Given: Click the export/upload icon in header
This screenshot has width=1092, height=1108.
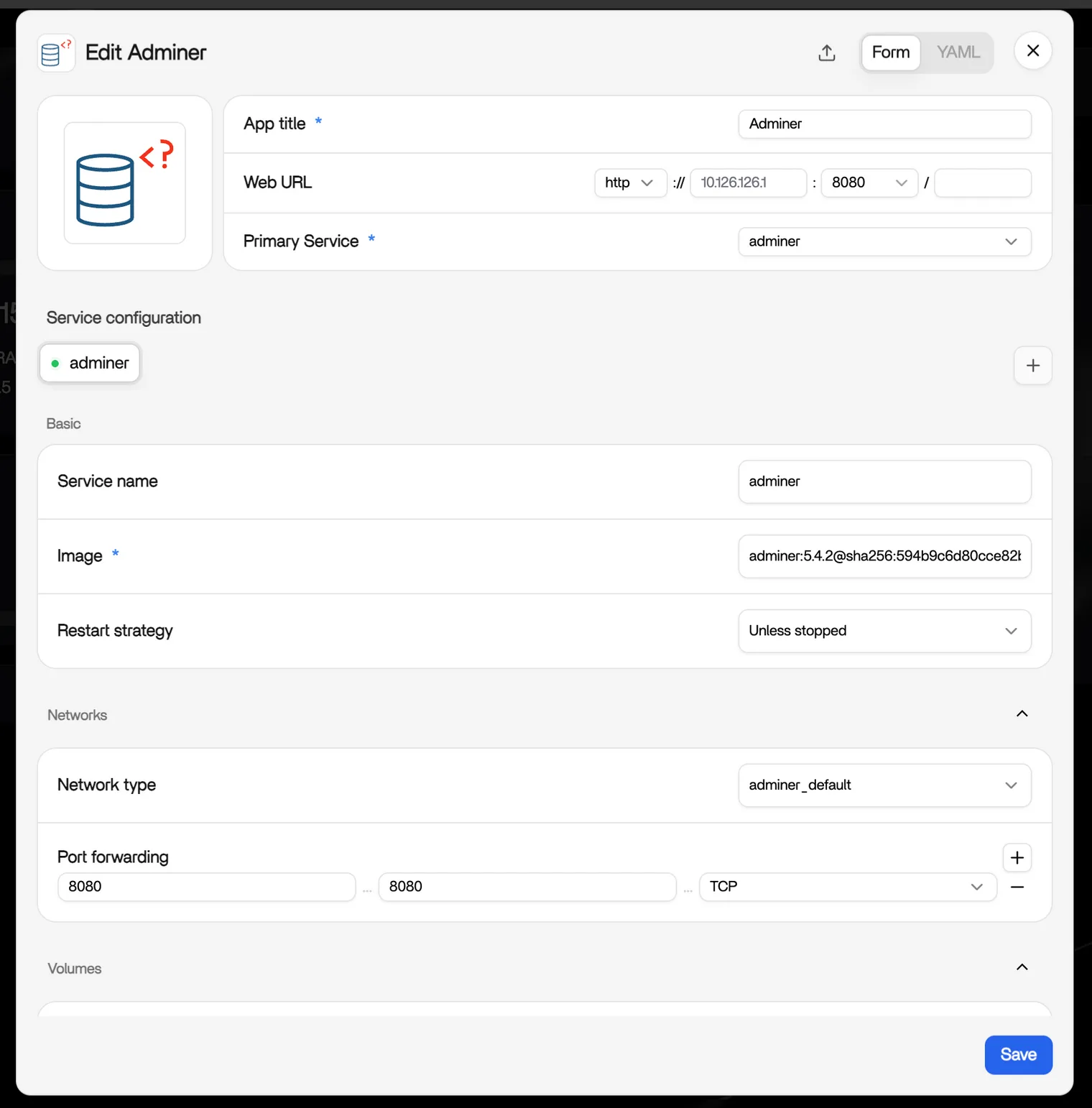Looking at the screenshot, I should coord(827,52).
